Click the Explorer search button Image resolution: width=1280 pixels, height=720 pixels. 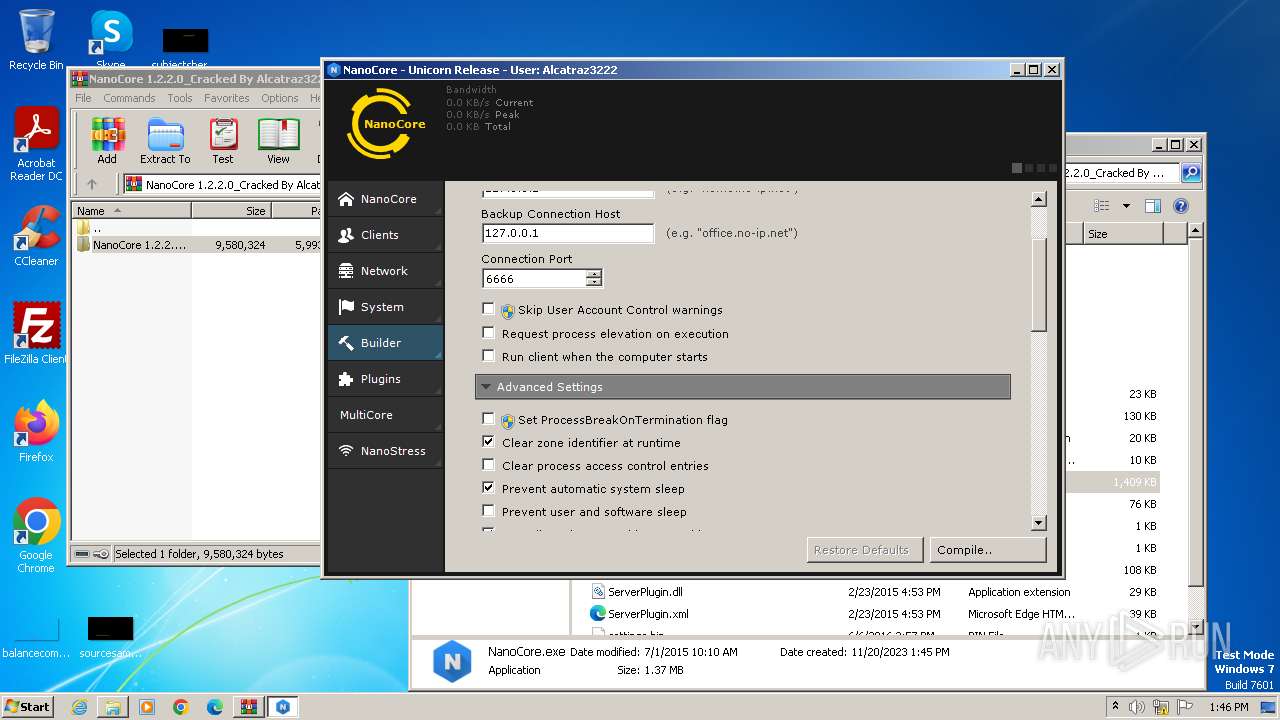click(1190, 173)
